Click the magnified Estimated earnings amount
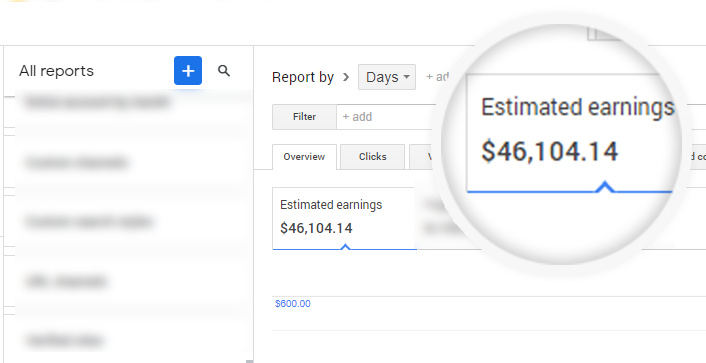The image size is (706, 363). tap(549, 151)
